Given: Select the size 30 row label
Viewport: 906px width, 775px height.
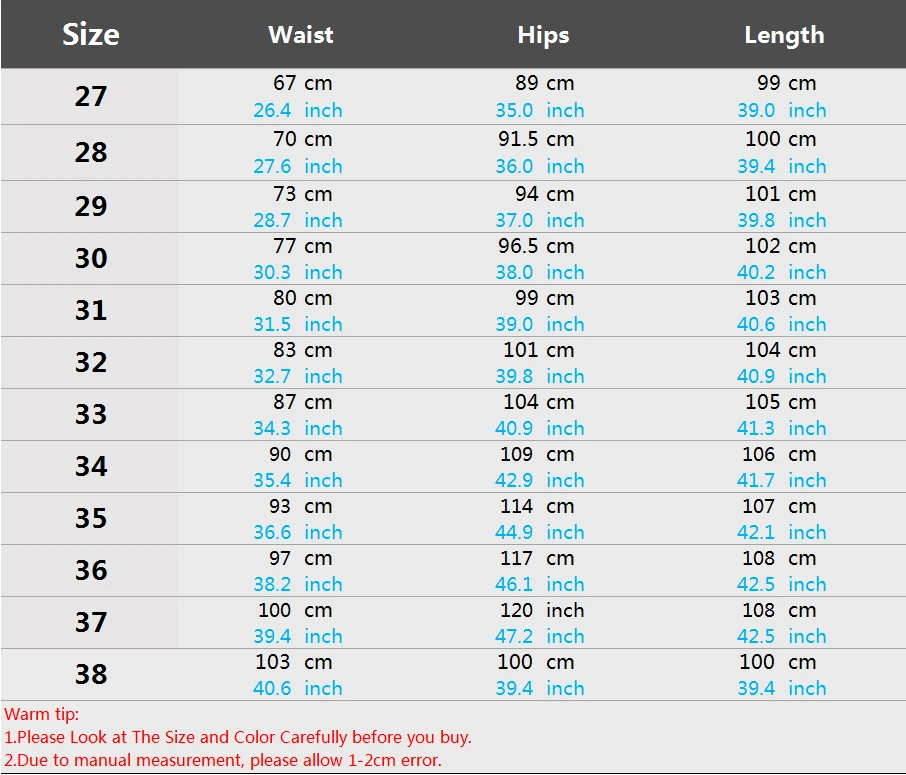Looking at the screenshot, I should [x=91, y=258].
